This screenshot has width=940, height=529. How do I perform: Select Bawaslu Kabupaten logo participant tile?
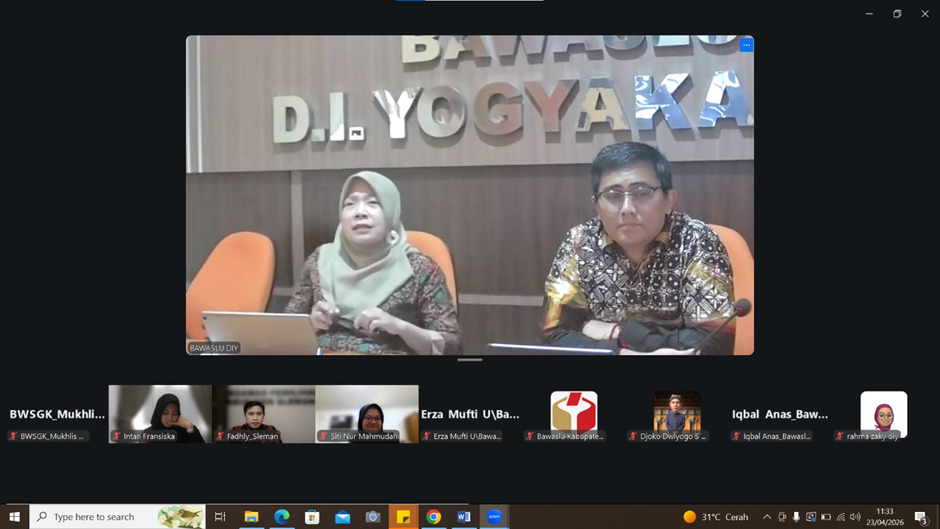[574, 412]
